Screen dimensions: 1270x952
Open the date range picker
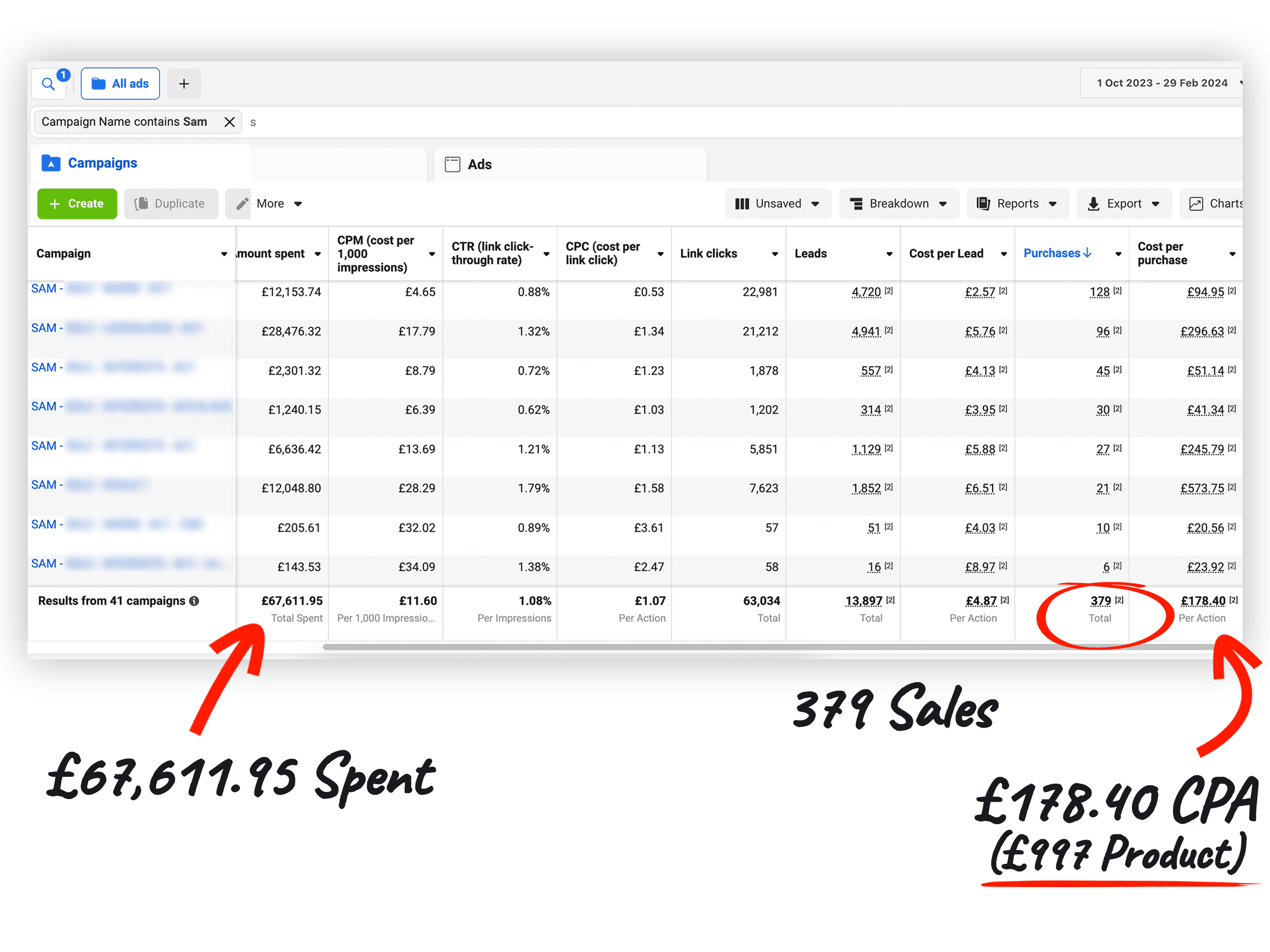coord(1162,83)
